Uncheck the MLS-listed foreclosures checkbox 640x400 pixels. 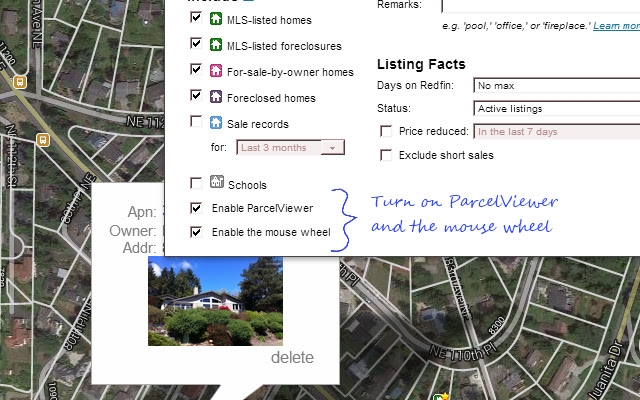(x=196, y=44)
